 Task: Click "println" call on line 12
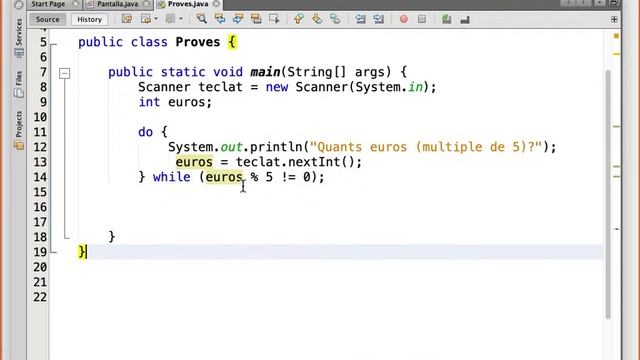(276, 147)
